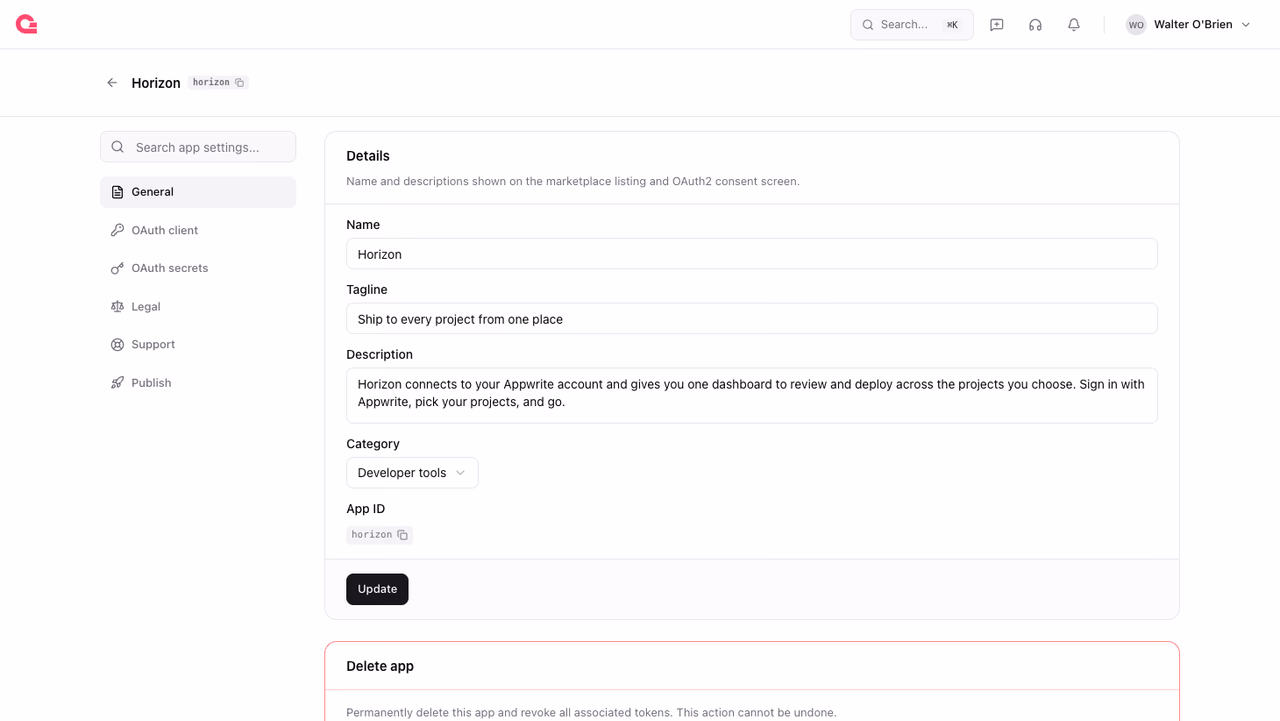
Task: Click the Walter O'Brien name text
Action: coord(1193,25)
